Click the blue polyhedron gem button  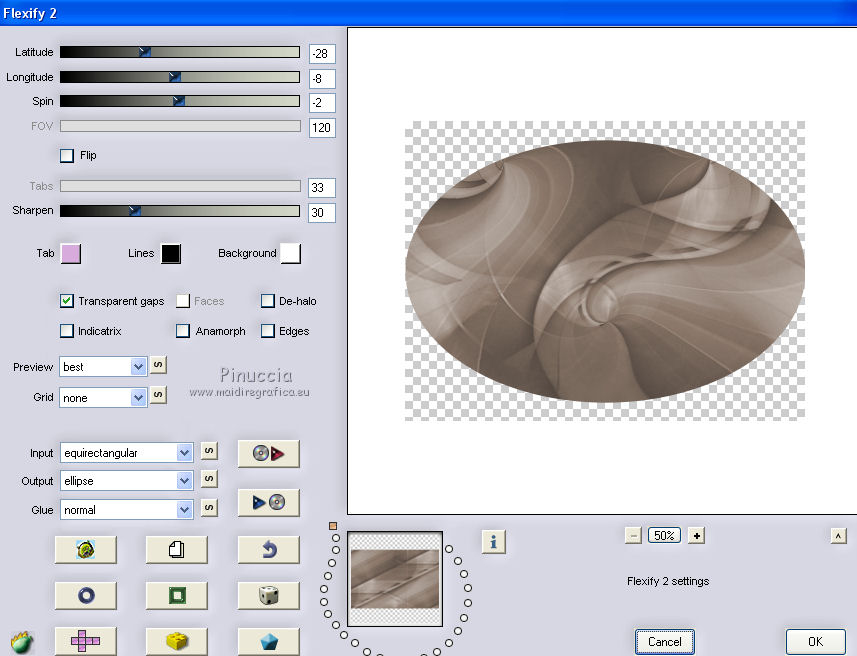pos(268,641)
